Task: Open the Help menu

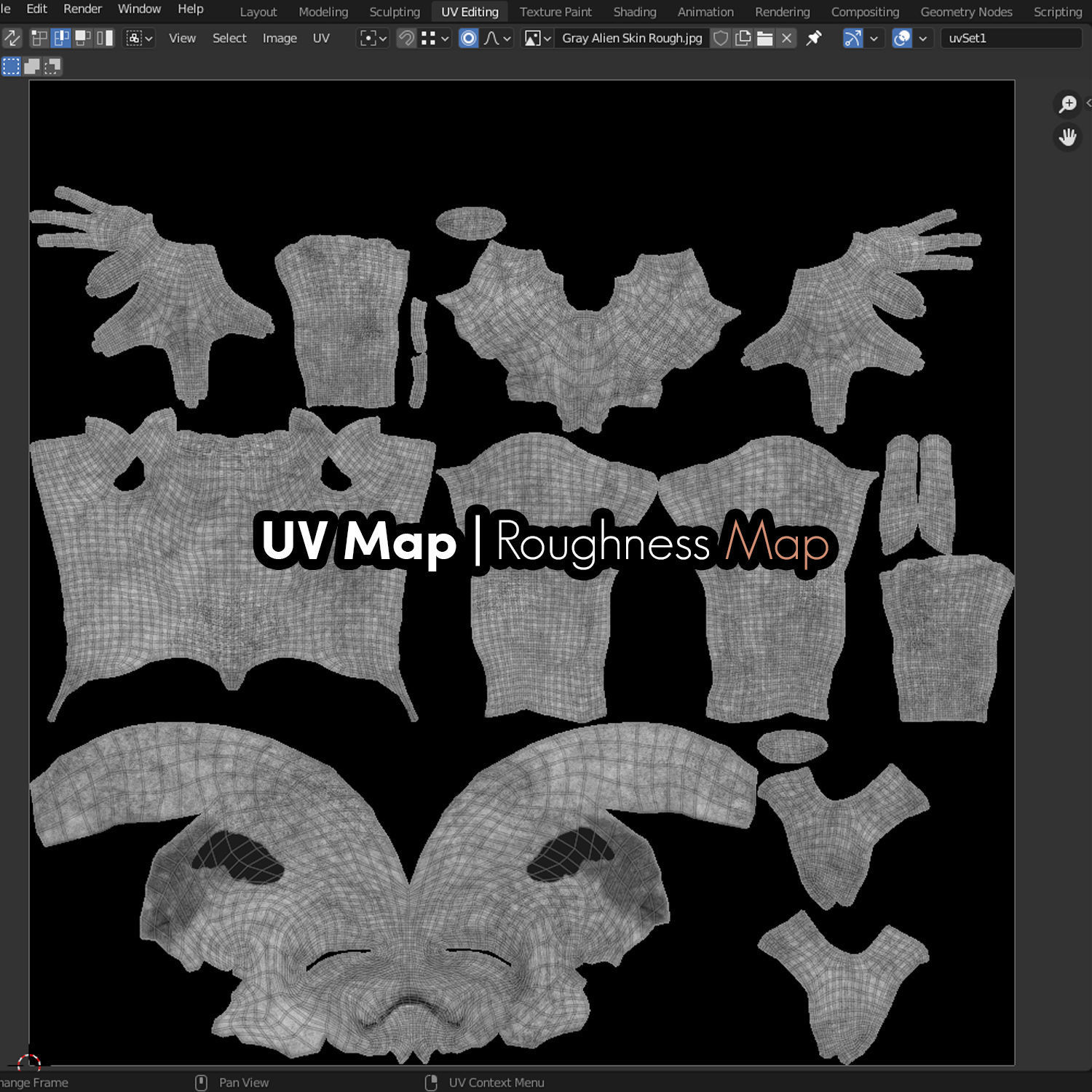Action: coord(191,9)
